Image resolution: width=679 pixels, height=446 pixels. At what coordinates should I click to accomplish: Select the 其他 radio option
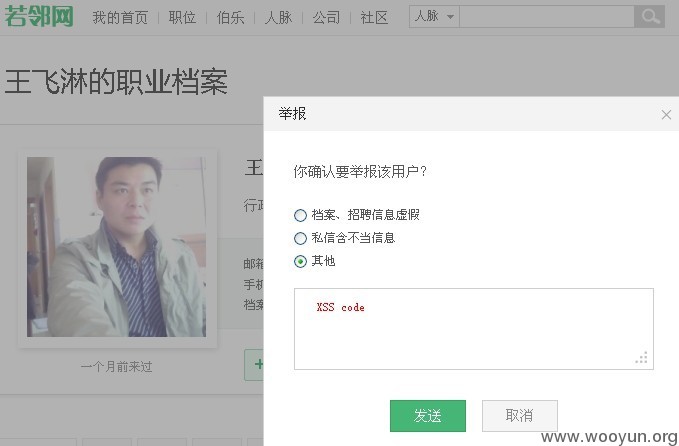300,262
